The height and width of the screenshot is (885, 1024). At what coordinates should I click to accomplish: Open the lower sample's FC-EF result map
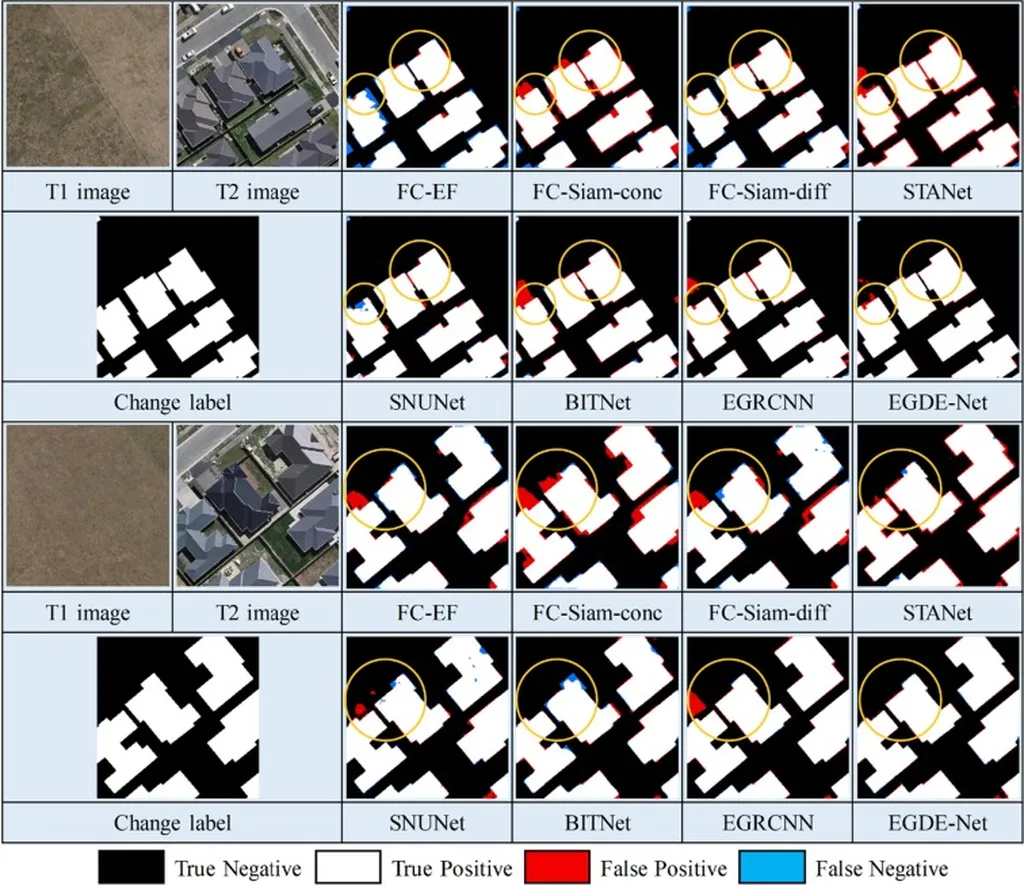427,507
